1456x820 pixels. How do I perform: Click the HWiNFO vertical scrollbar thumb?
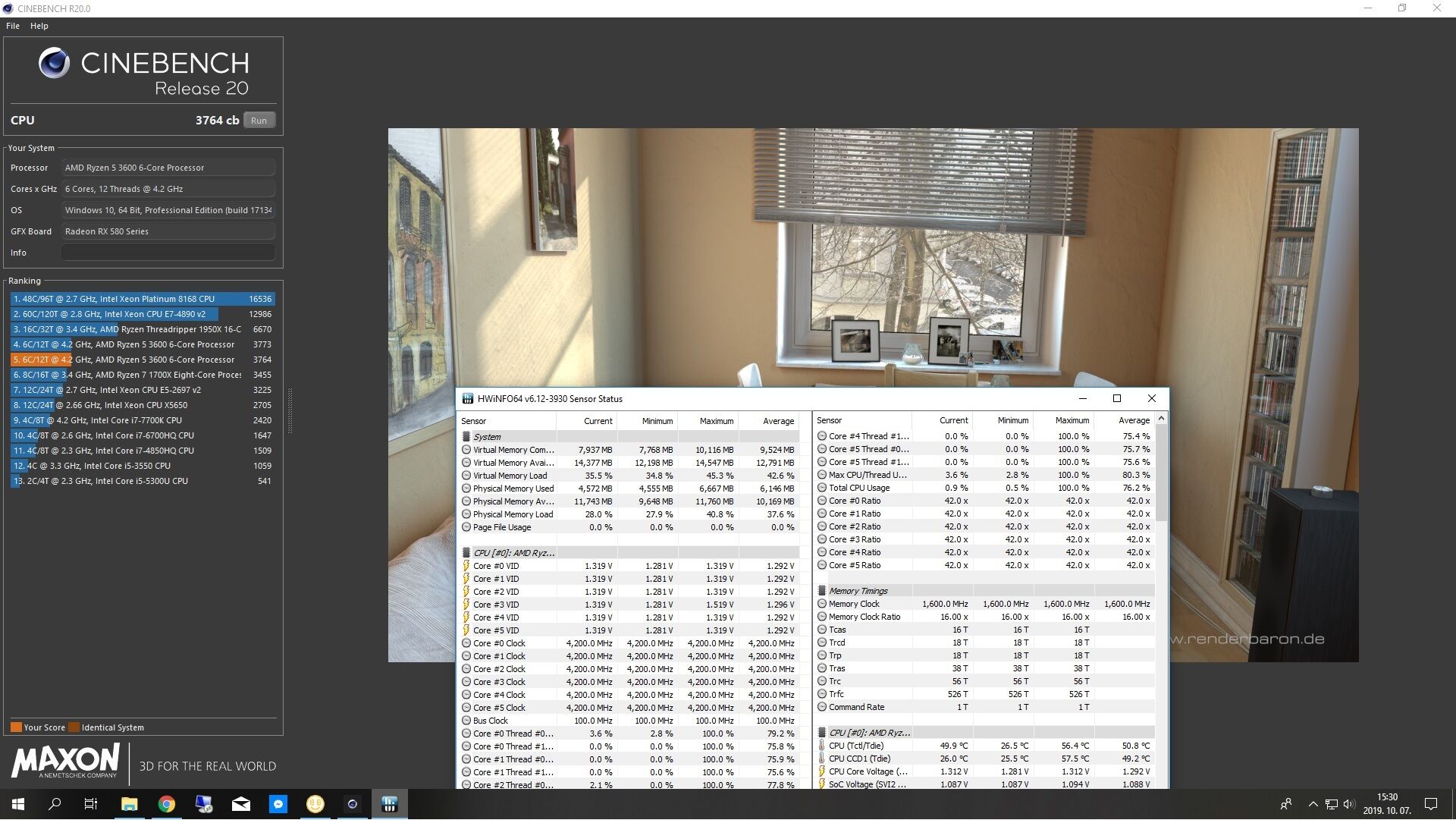point(1161,473)
